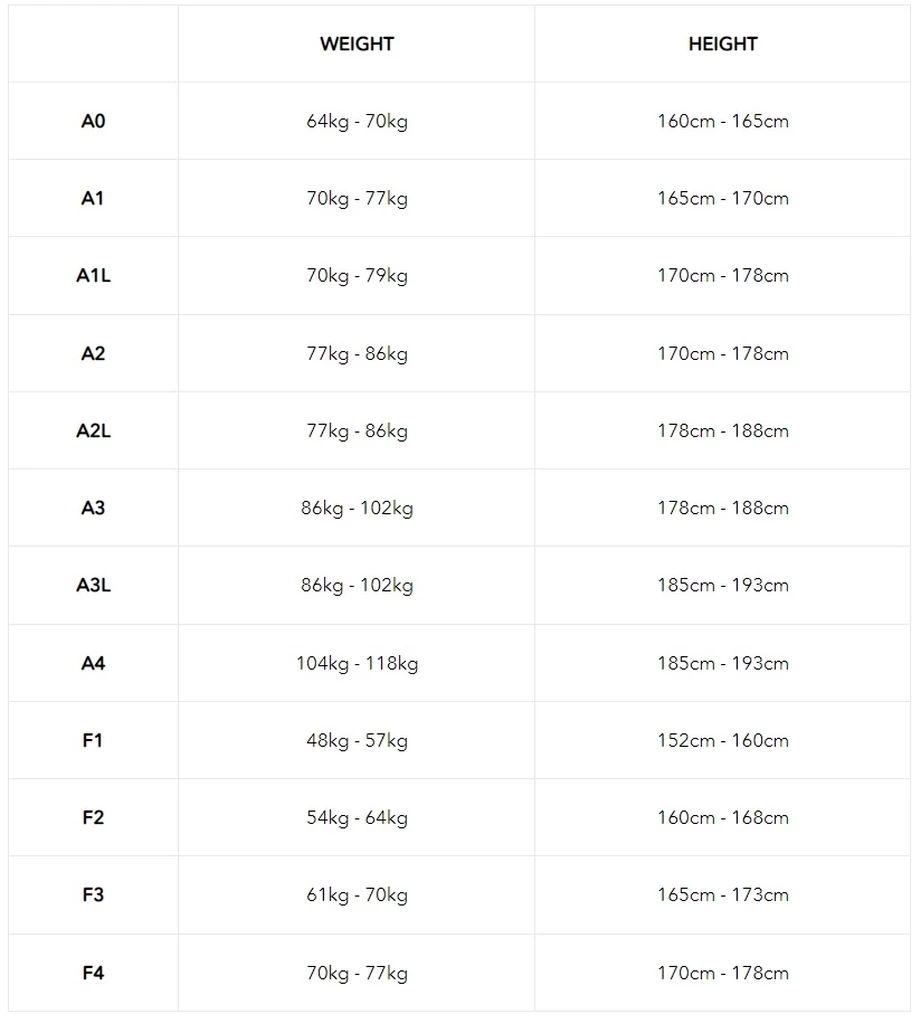The width and height of the screenshot is (921, 1024).
Task: Click the 104kg - 118kg weight cell
Action: pos(357,663)
